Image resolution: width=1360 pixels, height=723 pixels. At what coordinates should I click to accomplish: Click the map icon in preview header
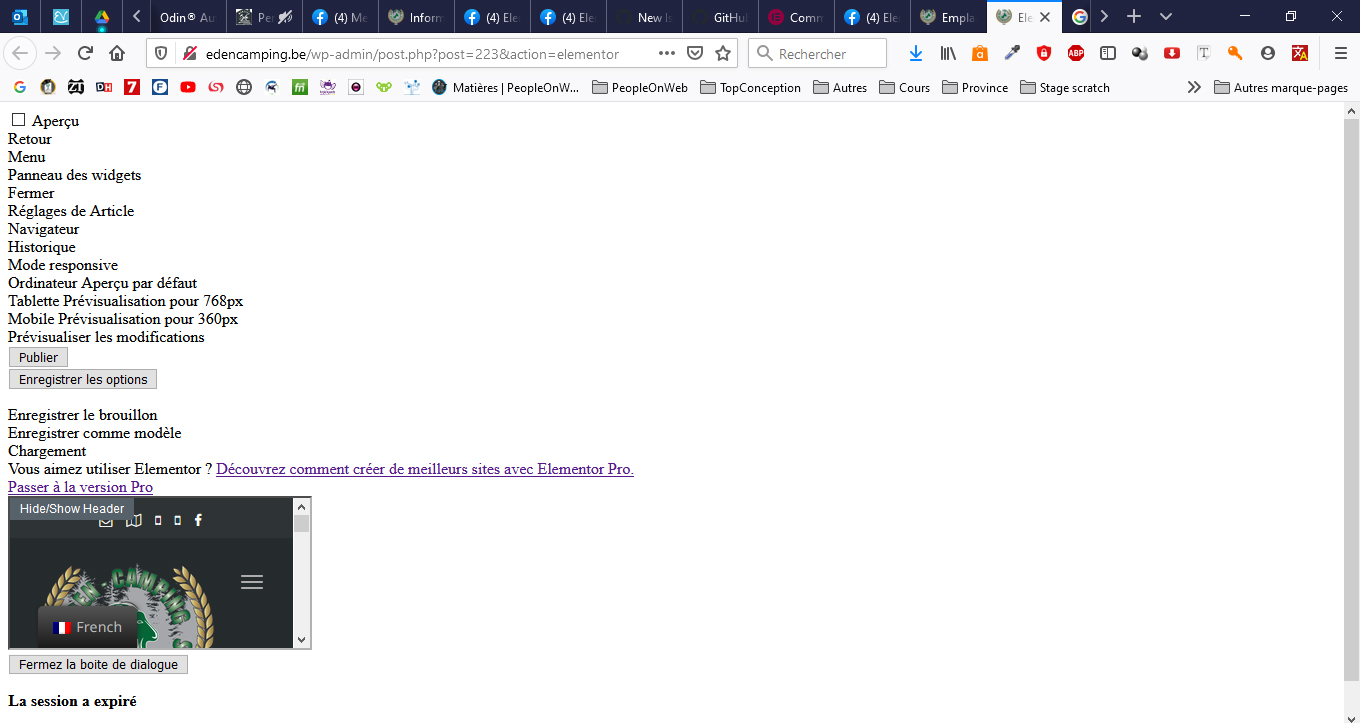pos(134,520)
